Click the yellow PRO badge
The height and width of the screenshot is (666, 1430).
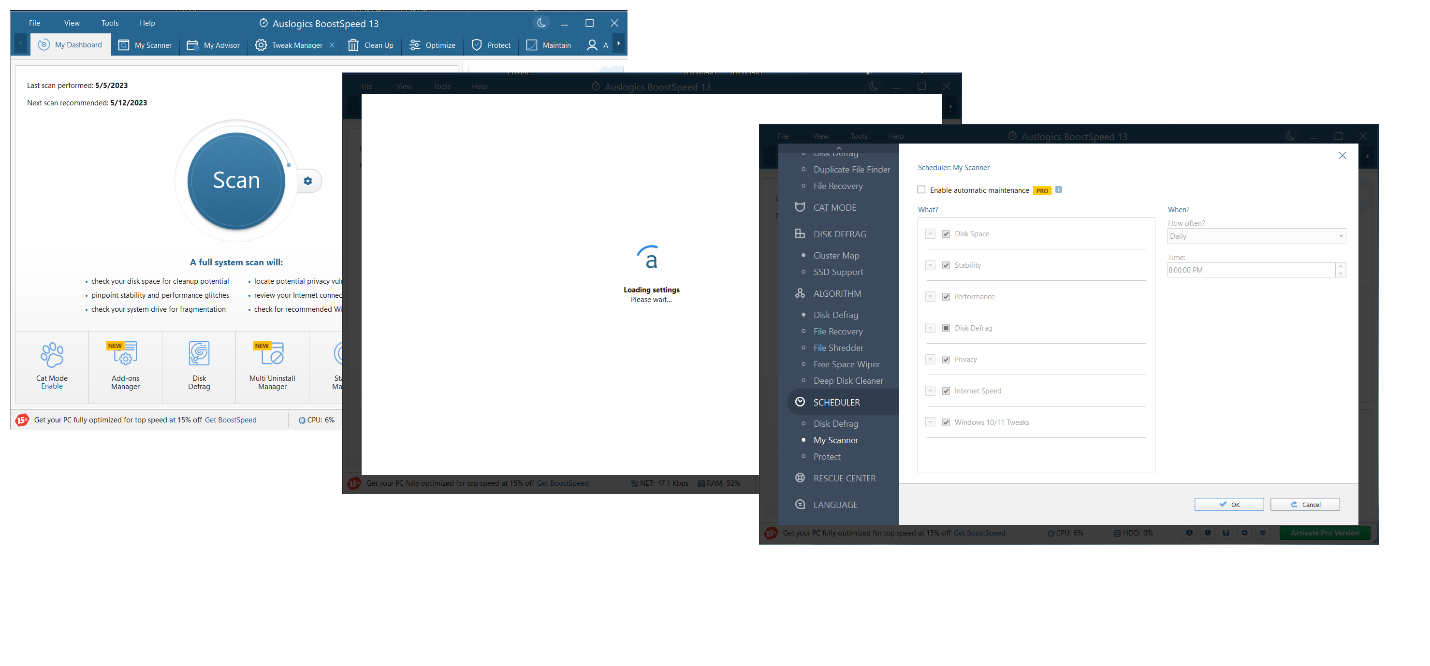1042,190
